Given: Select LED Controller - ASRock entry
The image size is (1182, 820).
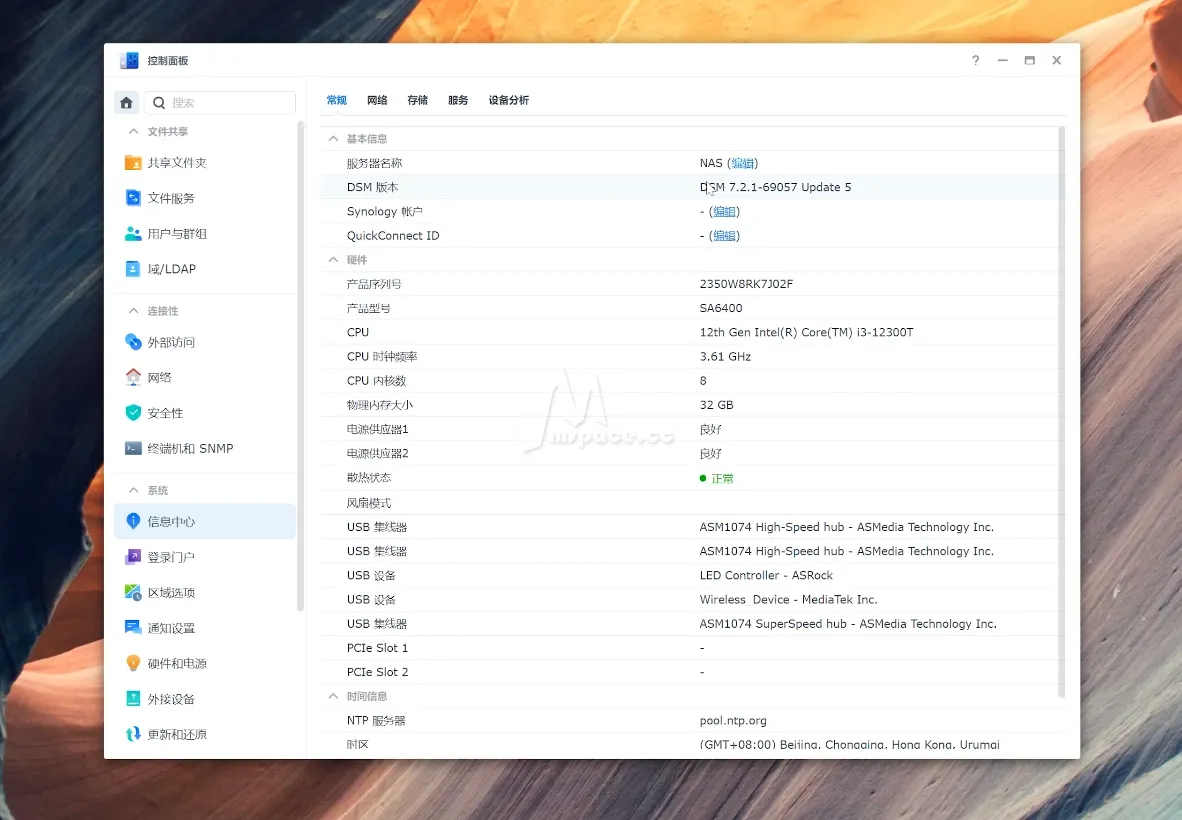Looking at the screenshot, I should click(766, 575).
